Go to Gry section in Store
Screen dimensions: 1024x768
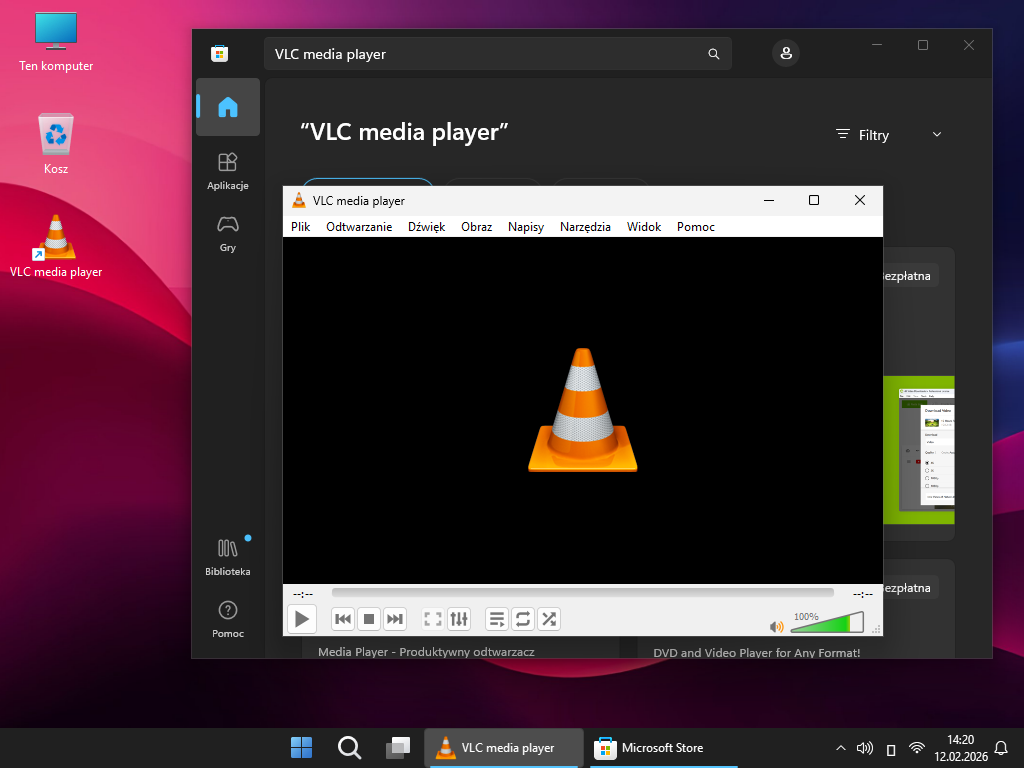[228, 233]
